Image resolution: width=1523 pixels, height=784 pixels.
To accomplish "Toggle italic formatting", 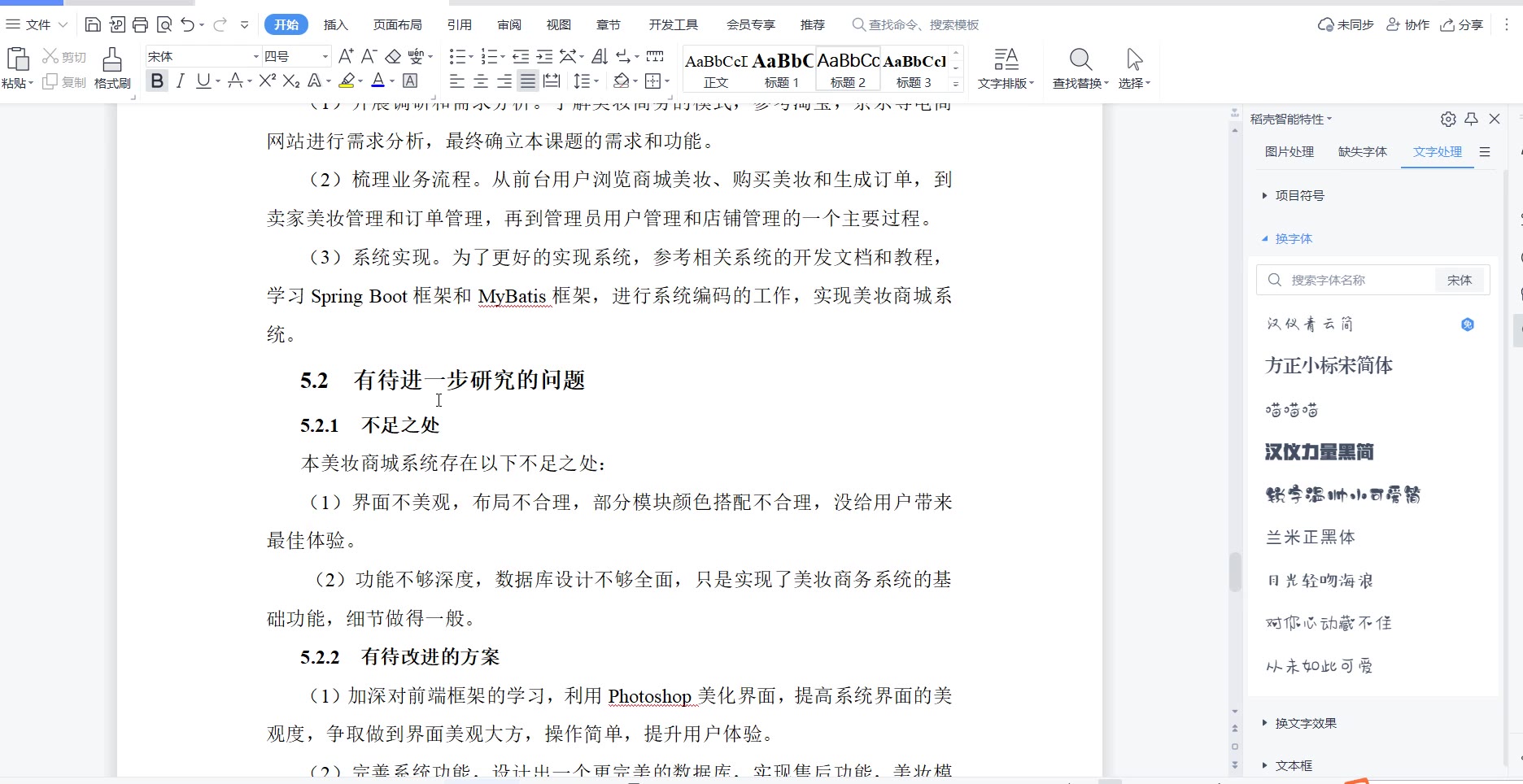I will [x=181, y=81].
